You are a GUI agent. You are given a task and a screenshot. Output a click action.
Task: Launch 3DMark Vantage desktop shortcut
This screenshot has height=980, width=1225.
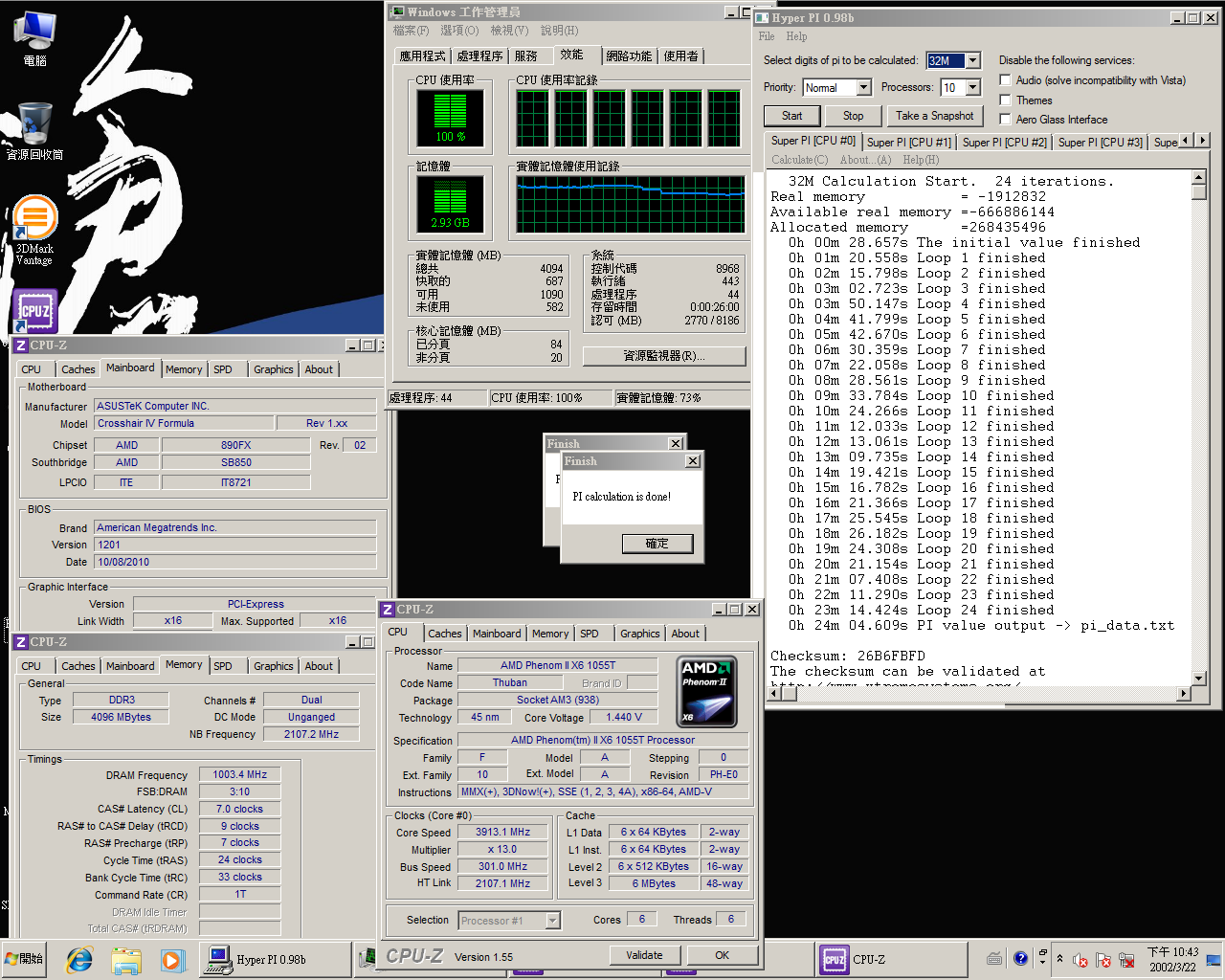pyautogui.click(x=34, y=230)
